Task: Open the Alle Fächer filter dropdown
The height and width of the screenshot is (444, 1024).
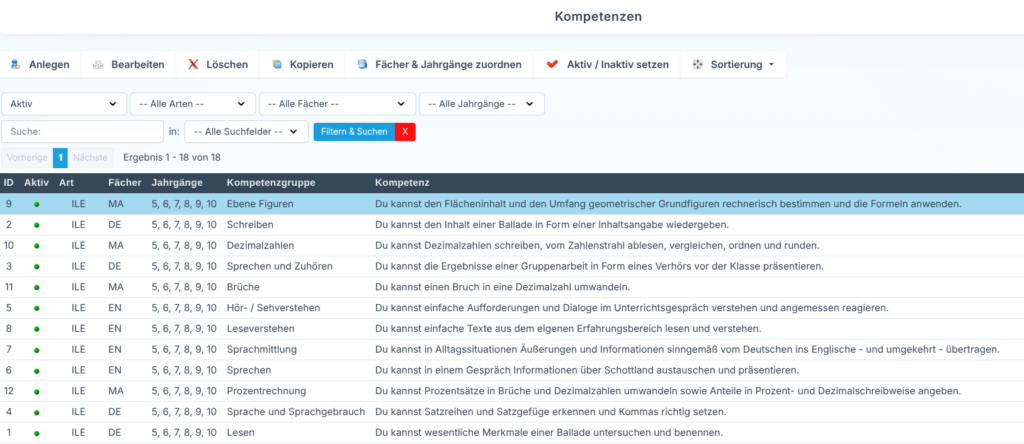Action: pyautogui.click(x=337, y=104)
